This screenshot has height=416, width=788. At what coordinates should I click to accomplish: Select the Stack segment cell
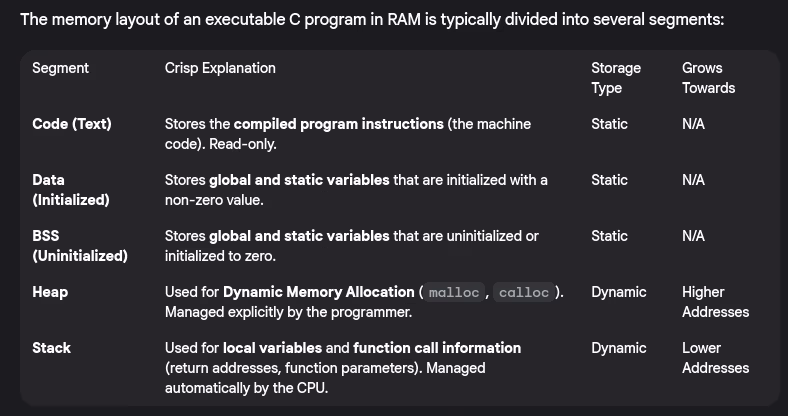point(52,348)
